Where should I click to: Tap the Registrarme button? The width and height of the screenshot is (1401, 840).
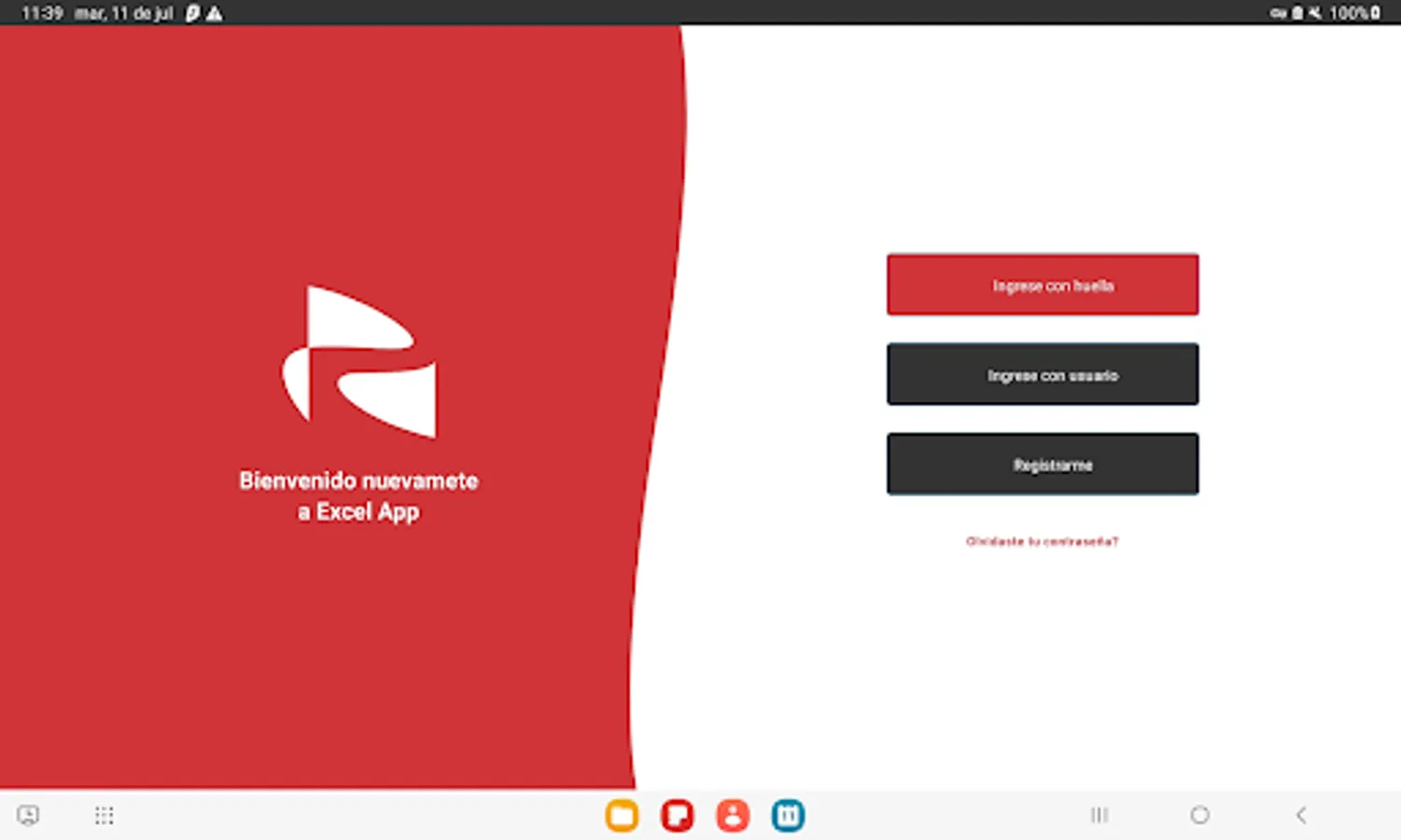click(1043, 464)
